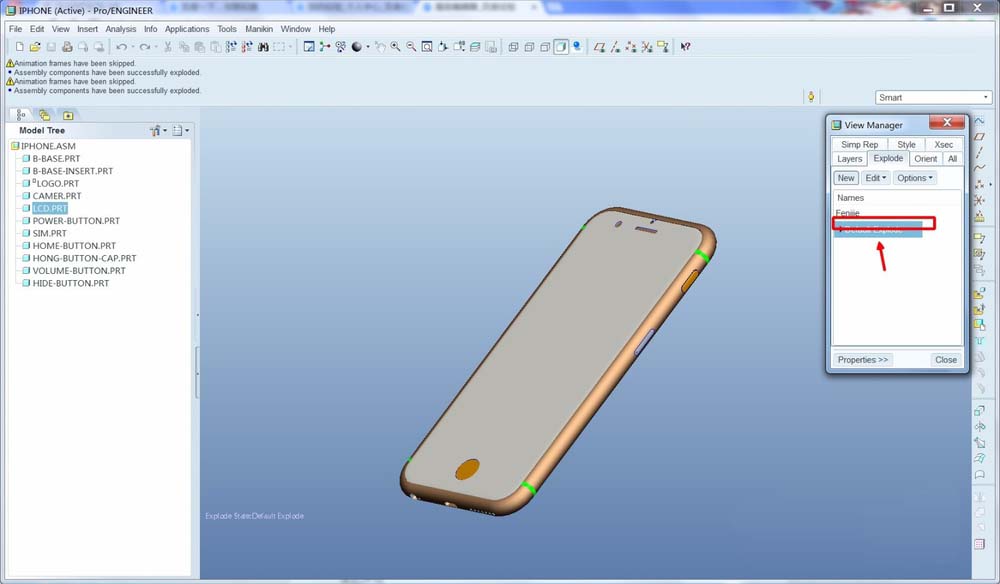
Task: Click the Repaint screen icon
Action: tap(309, 47)
